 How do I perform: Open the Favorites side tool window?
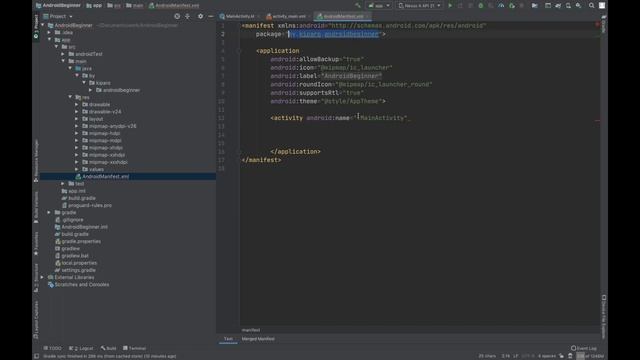point(36,244)
